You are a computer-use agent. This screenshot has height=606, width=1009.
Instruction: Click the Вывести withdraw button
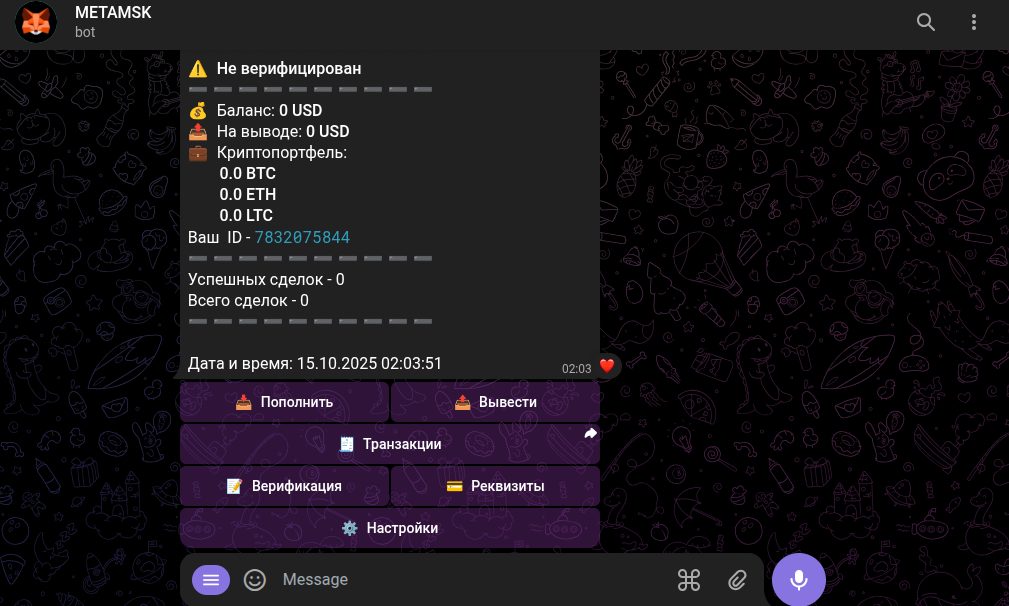495,402
